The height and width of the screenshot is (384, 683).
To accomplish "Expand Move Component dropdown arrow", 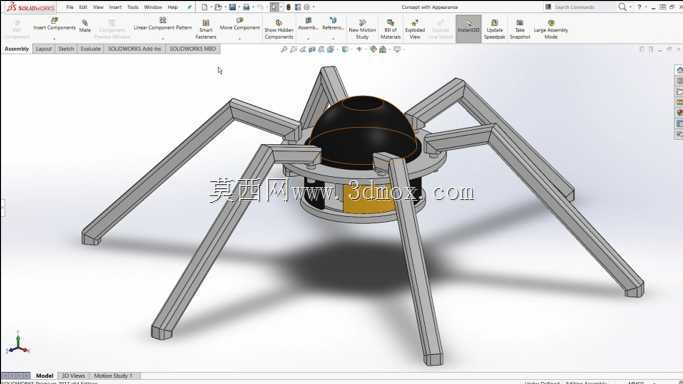I will 240,38.
